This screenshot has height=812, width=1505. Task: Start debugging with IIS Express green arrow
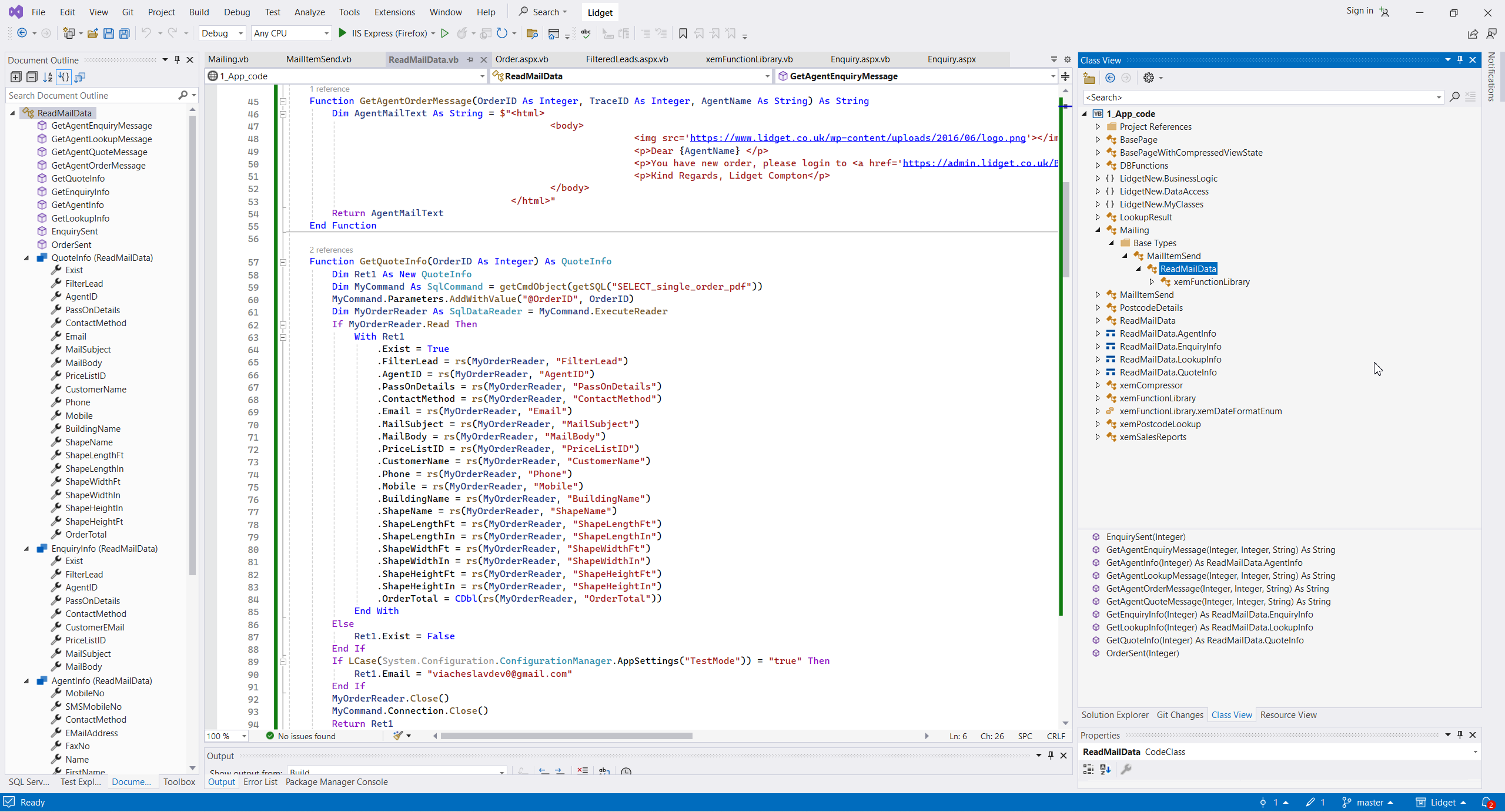[x=343, y=33]
